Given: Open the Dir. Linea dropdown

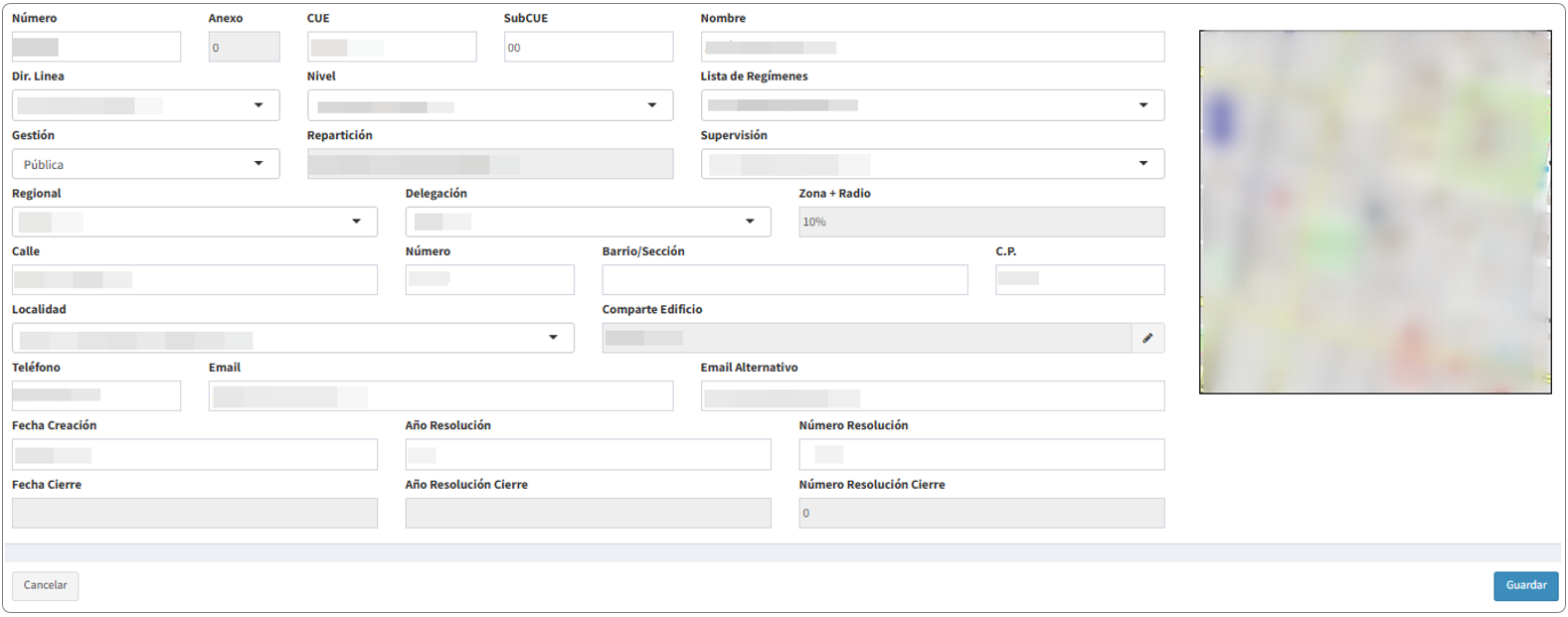Looking at the screenshot, I should [x=145, y=105].
